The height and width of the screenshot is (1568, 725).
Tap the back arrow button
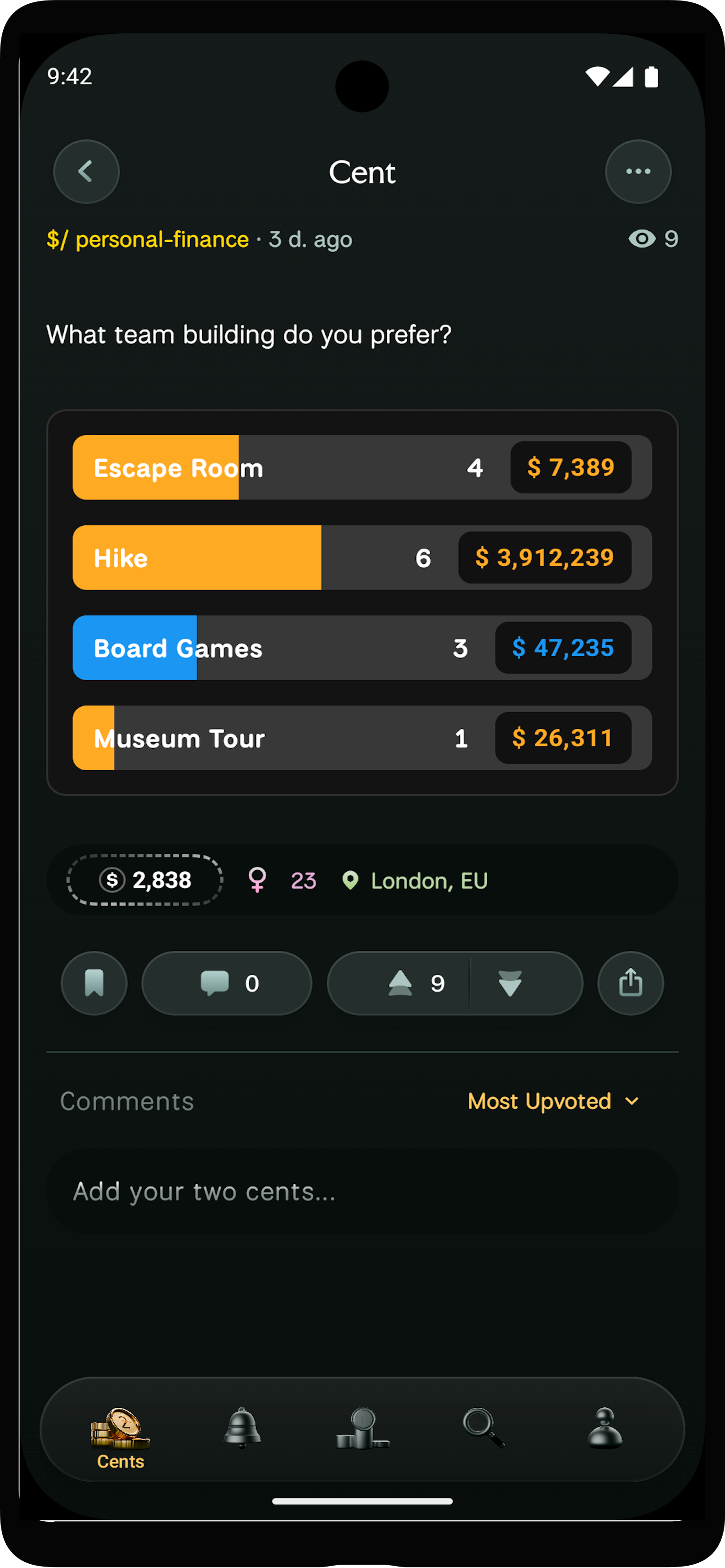[x=86, y=172]
